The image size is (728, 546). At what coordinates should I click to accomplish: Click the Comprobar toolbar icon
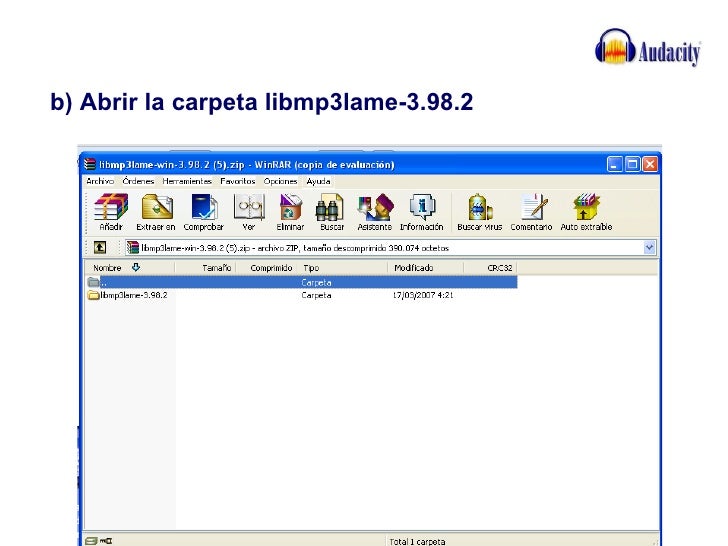pyautogui.click(x=204, y=207)
